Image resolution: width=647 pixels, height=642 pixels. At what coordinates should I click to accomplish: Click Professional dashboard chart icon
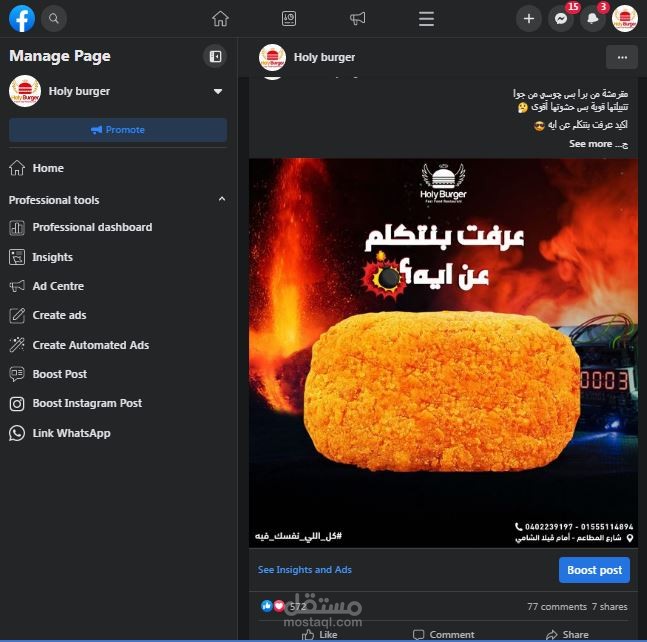tap(17, 228)
